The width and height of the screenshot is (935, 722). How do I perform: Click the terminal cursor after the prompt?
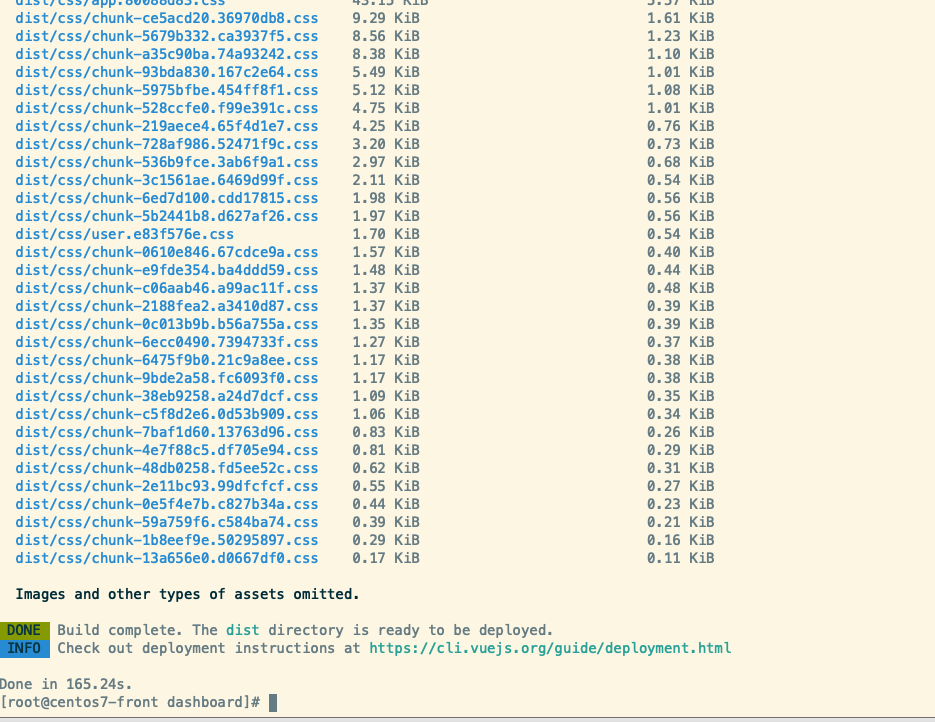(x=273, y=703)
